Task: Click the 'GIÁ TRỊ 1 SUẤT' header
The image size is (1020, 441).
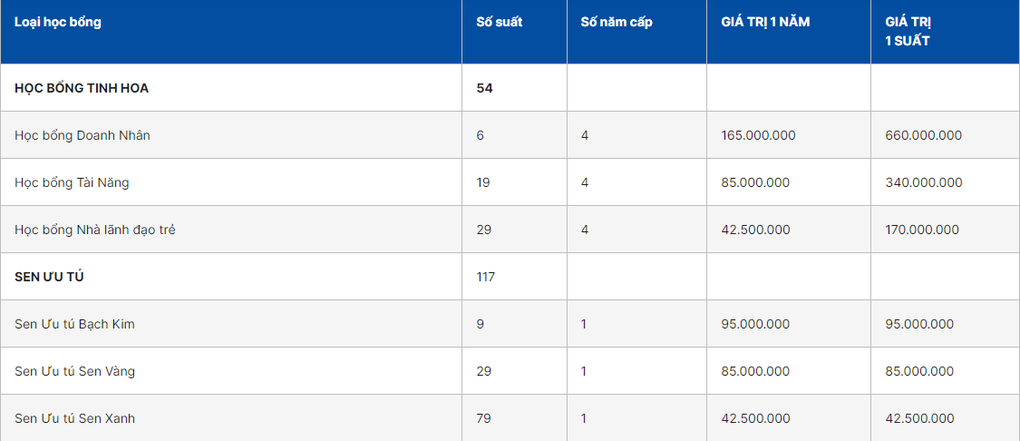Action: tap(908, 31)
